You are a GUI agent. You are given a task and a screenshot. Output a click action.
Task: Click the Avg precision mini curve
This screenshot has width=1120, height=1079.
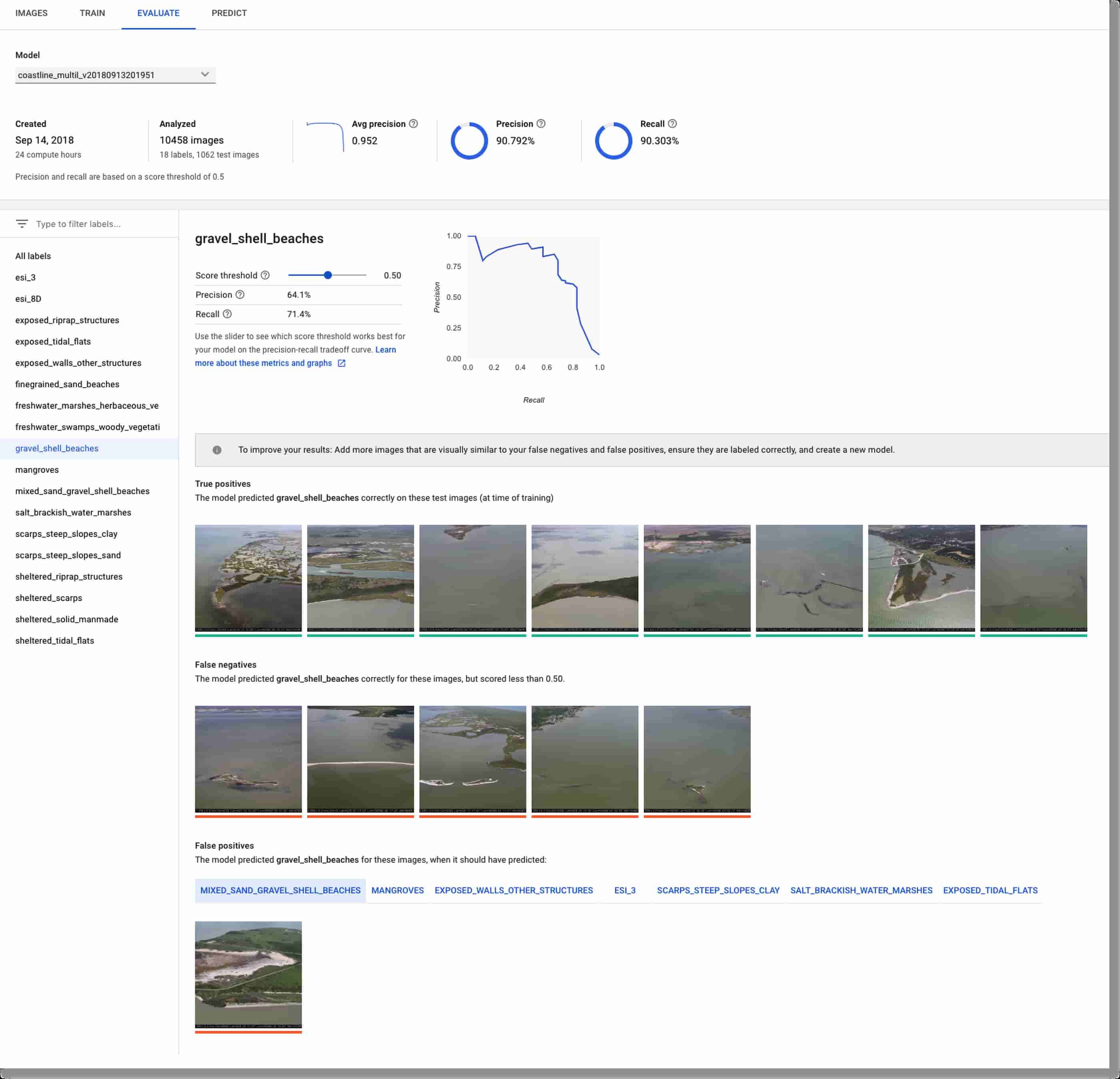(x=325, y=136)
